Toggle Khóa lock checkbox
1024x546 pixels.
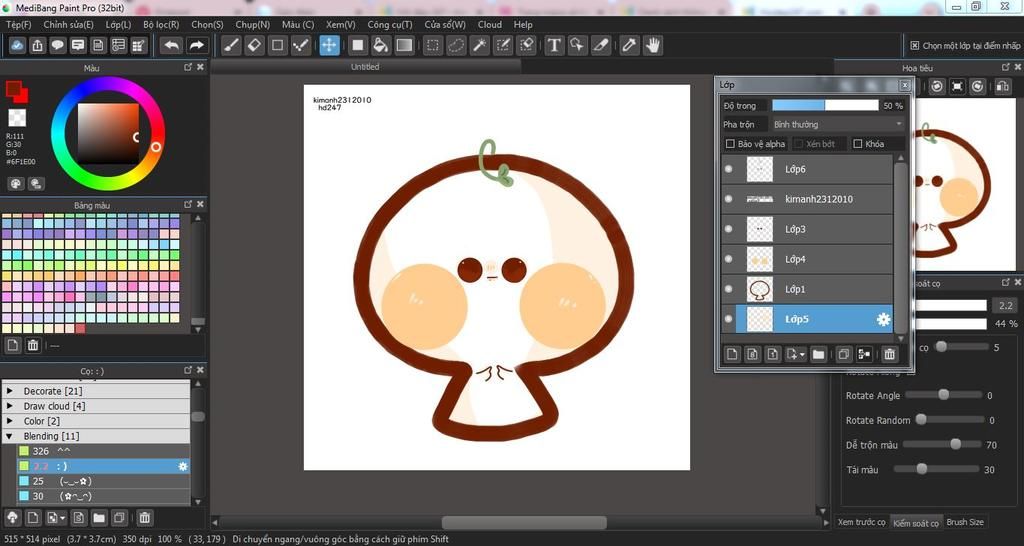[x=858, y=144]
